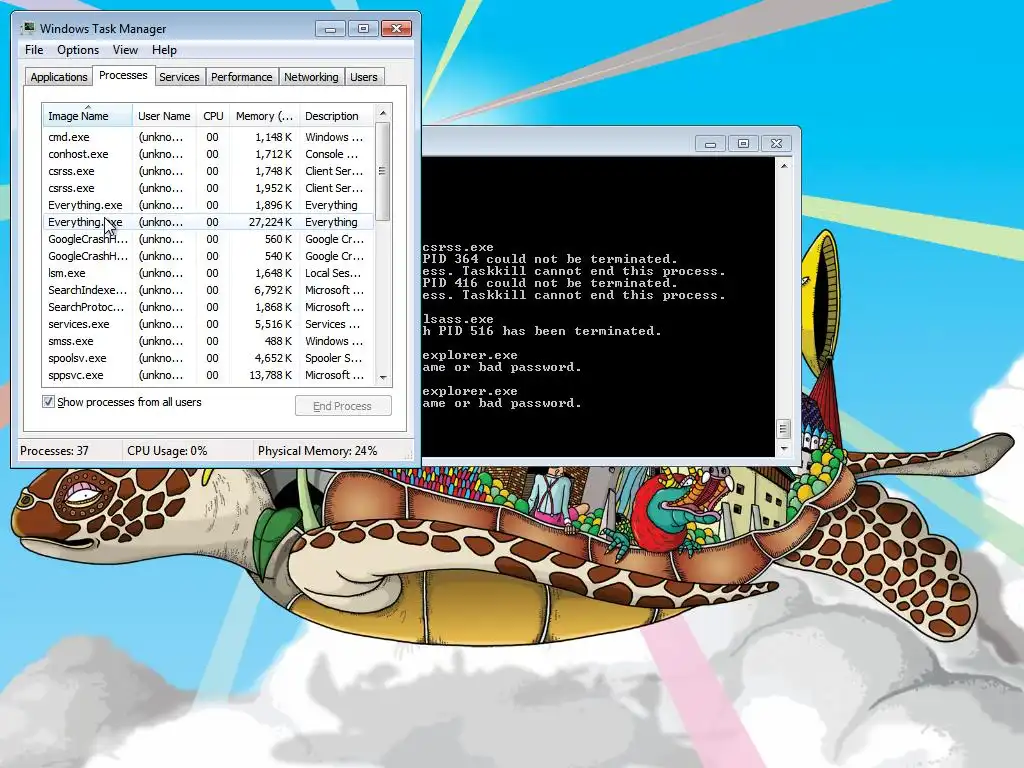Click the Task Manager title bar icon
The height and width of the screenshot is (768, 1024).
(x=29, y=28)
